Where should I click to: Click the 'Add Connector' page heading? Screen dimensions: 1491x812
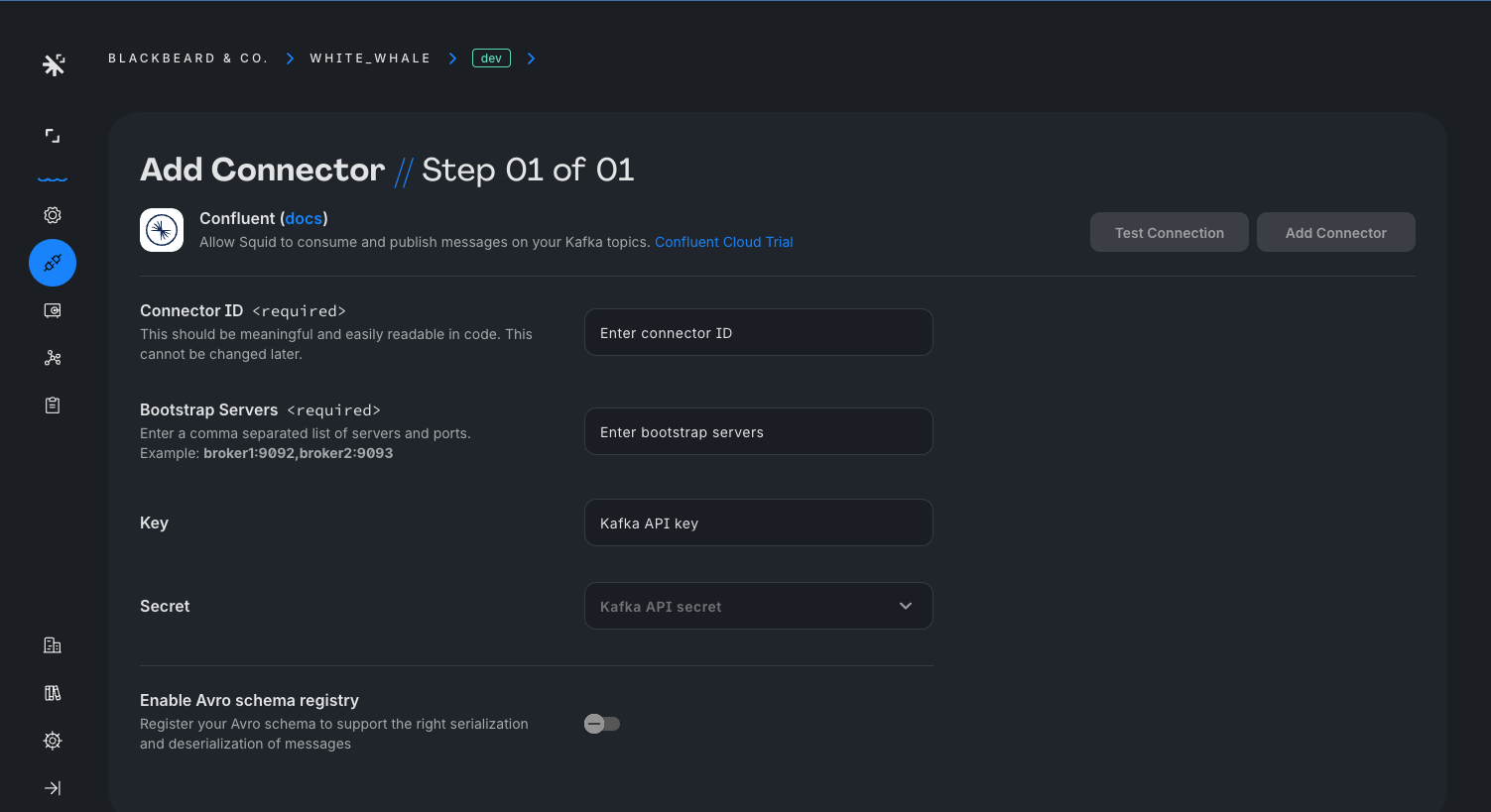[x=263, y=170]
